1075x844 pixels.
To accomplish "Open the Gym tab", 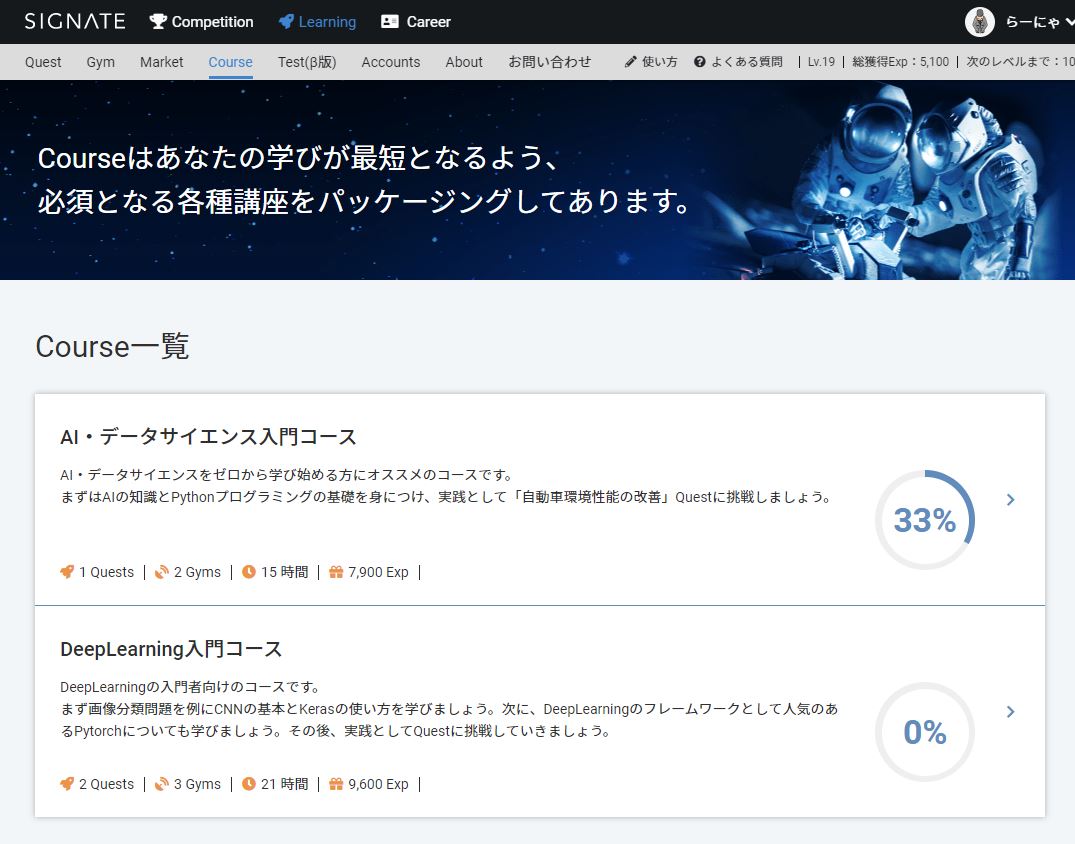I will (x=100, y=62).
